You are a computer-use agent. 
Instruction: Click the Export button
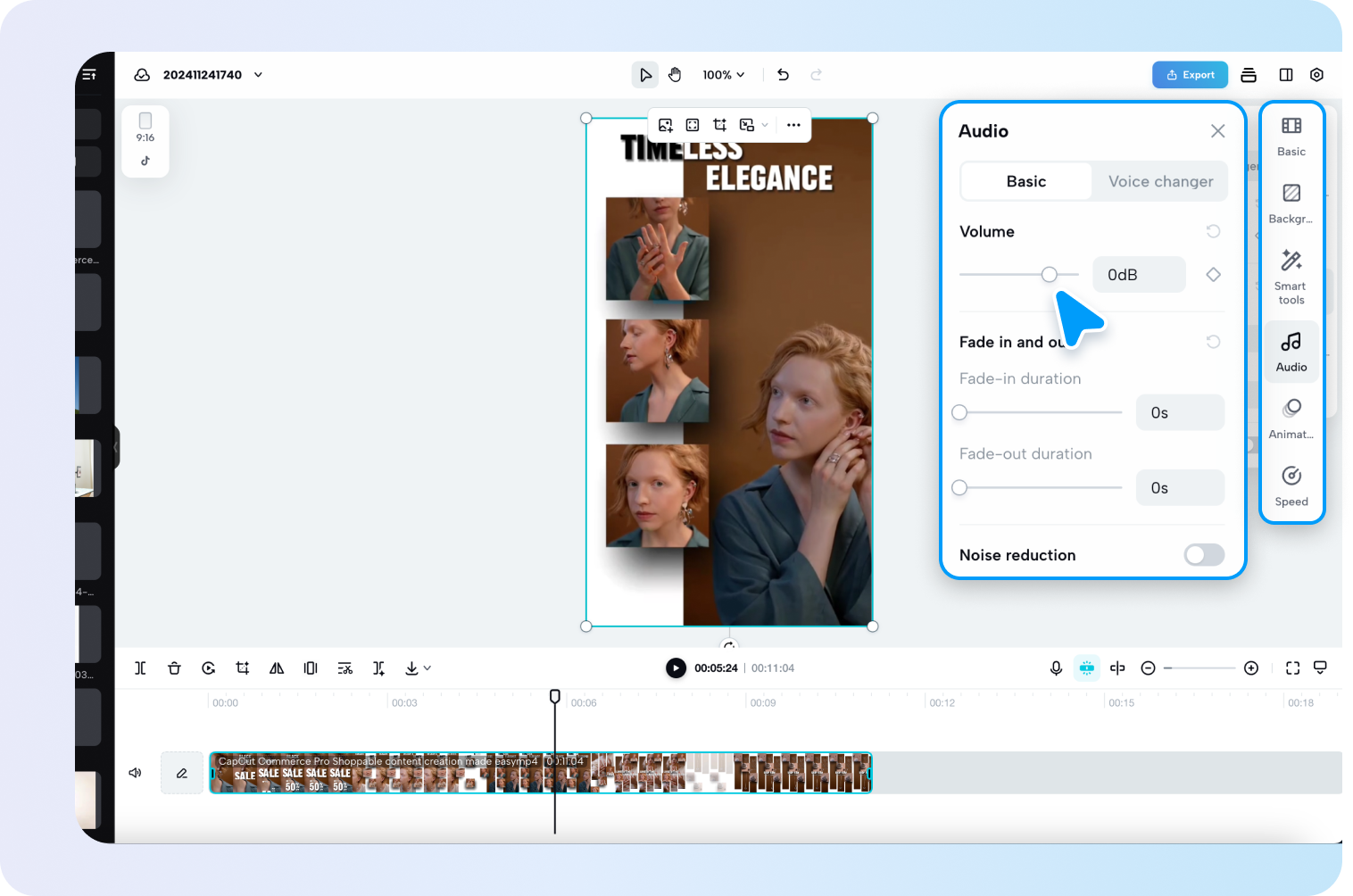(x=1190, y=75)
